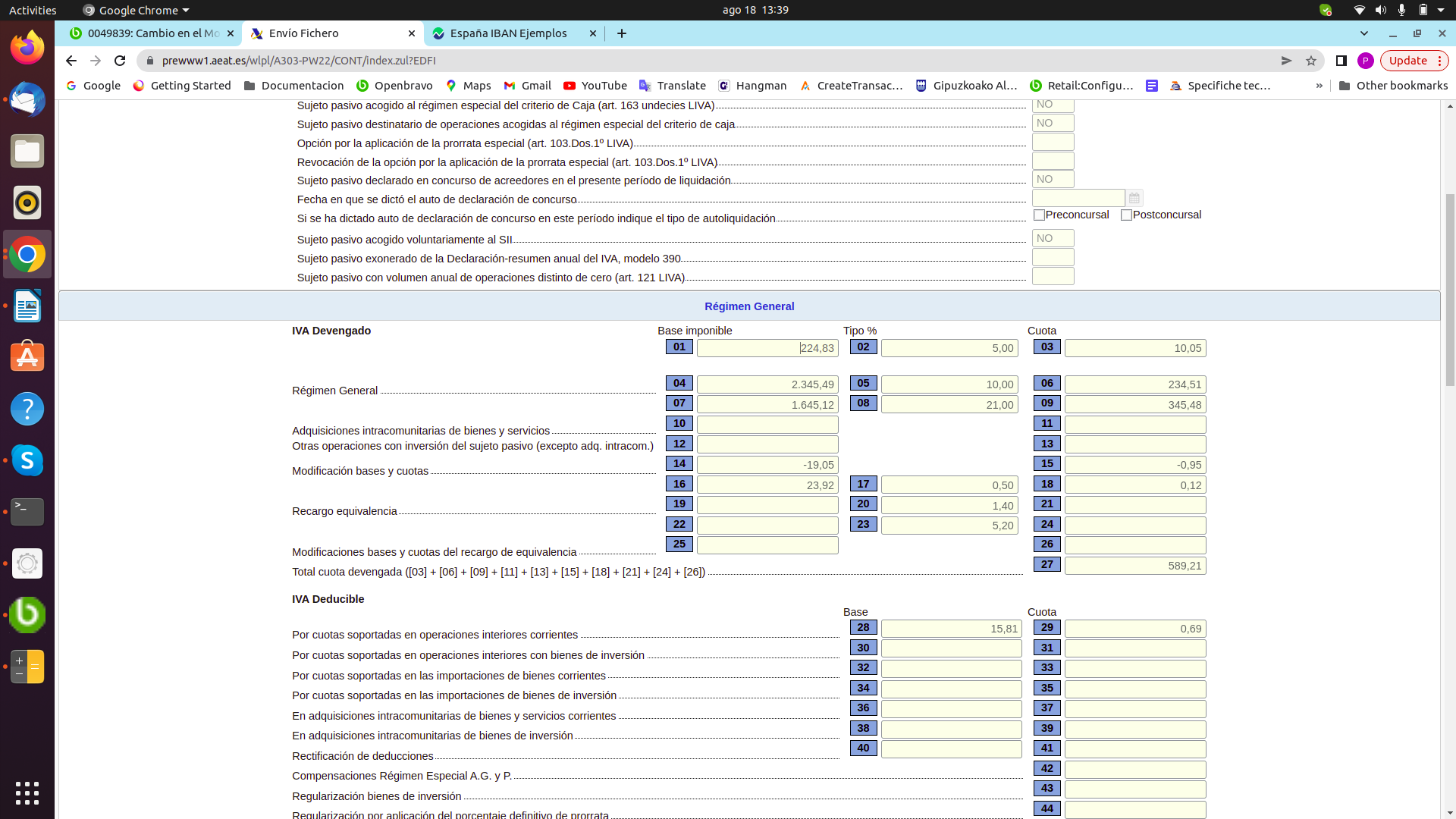This screenshot has width=1456, height=819.
Task: Open Terminal from the dock
Action: point(27,512)
